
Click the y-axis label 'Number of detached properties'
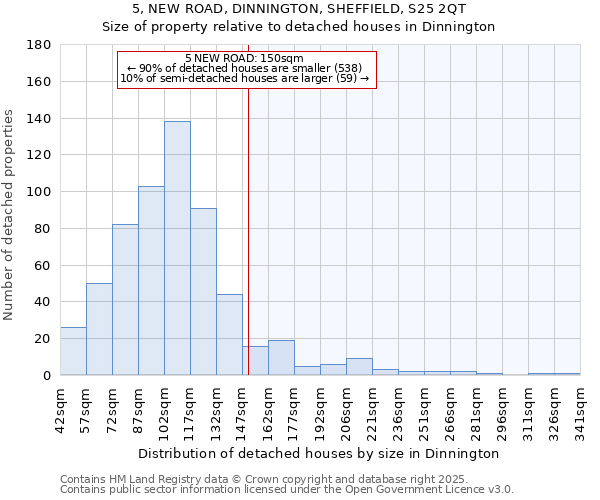(x=8, y=215)
